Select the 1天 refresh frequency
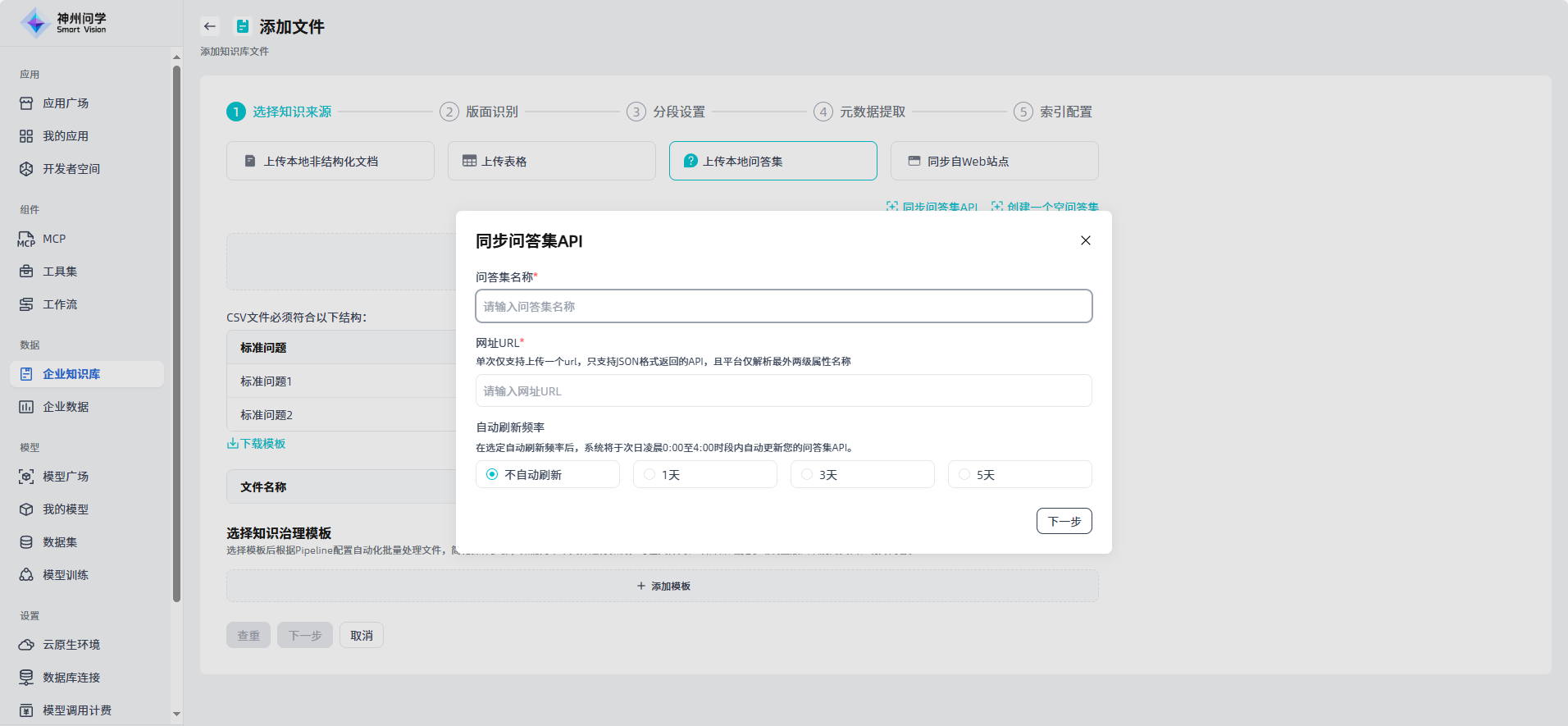This screenshot has height=726, width=1568. pyautogui.click(x=650, y=474)
